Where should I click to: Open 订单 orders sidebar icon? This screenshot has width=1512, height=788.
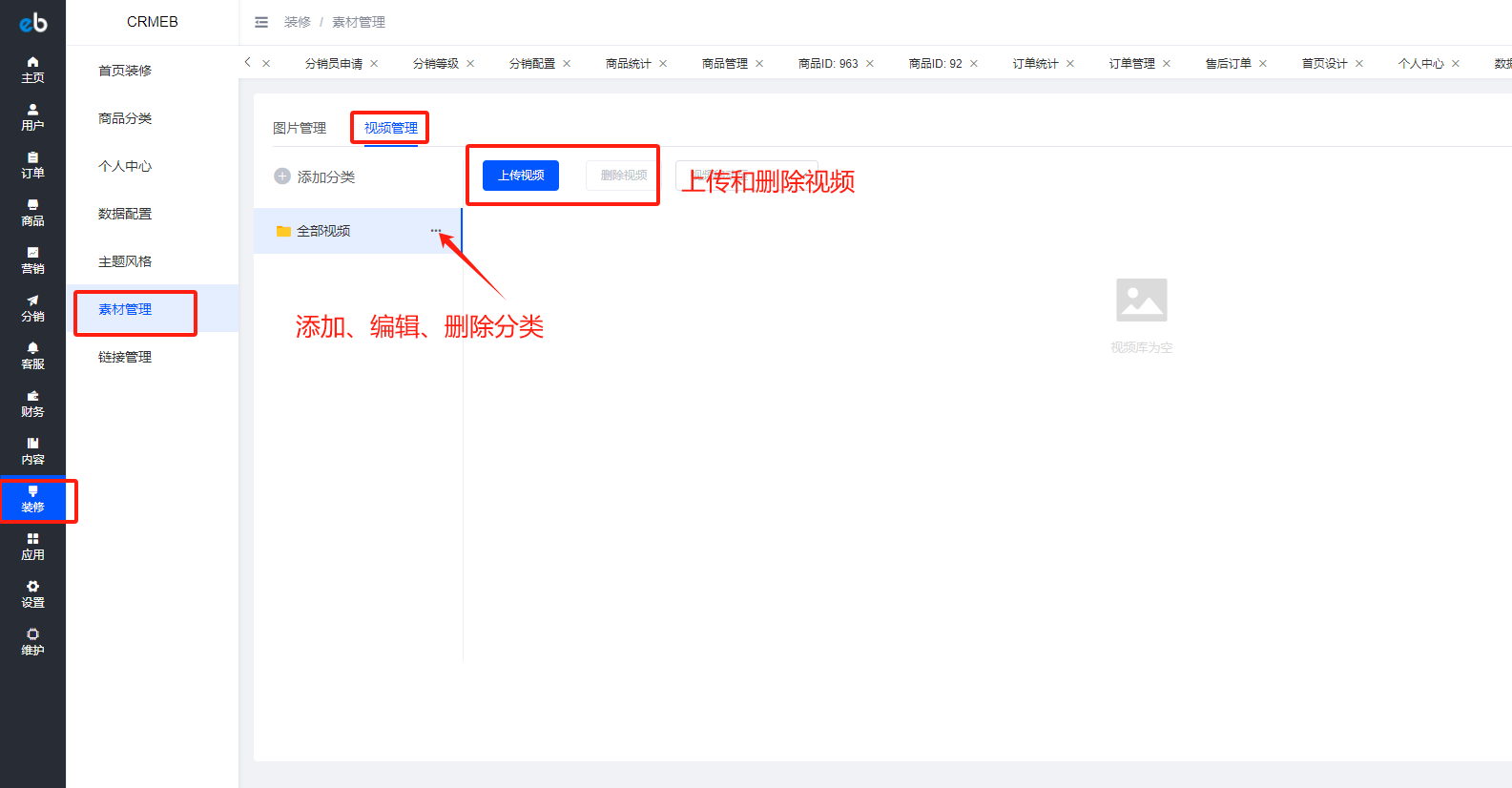click(32, 158)
